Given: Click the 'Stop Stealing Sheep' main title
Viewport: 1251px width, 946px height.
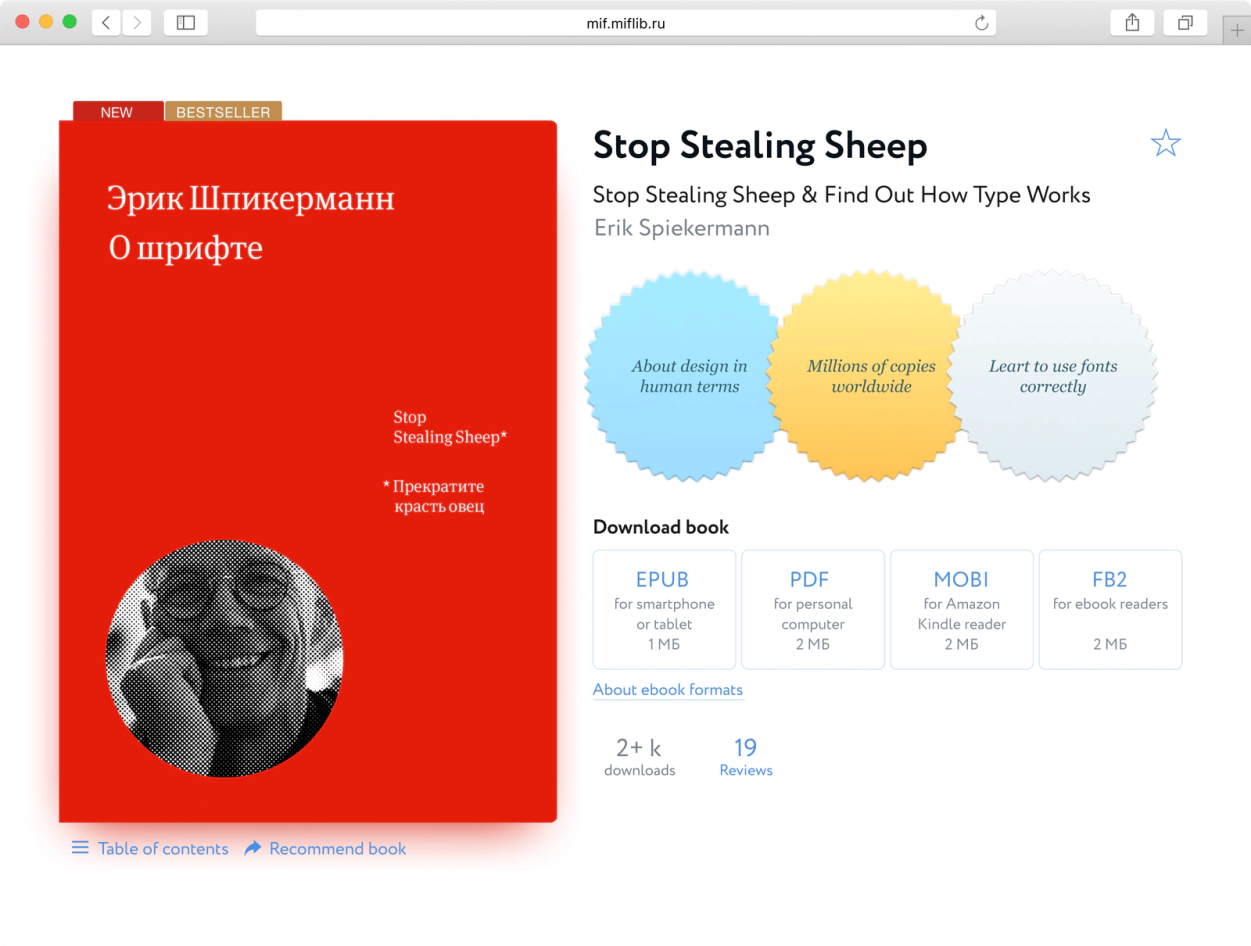Looking at the screenshot, I should pos(760,146).
